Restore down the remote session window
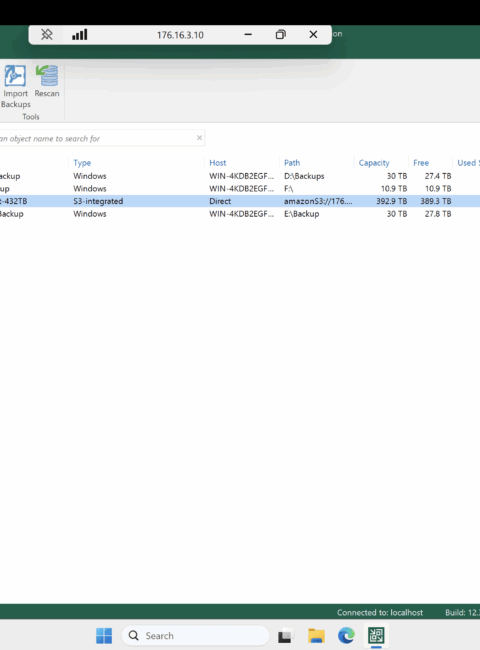Screen dimensions: 480x650 tap(281, 34)
